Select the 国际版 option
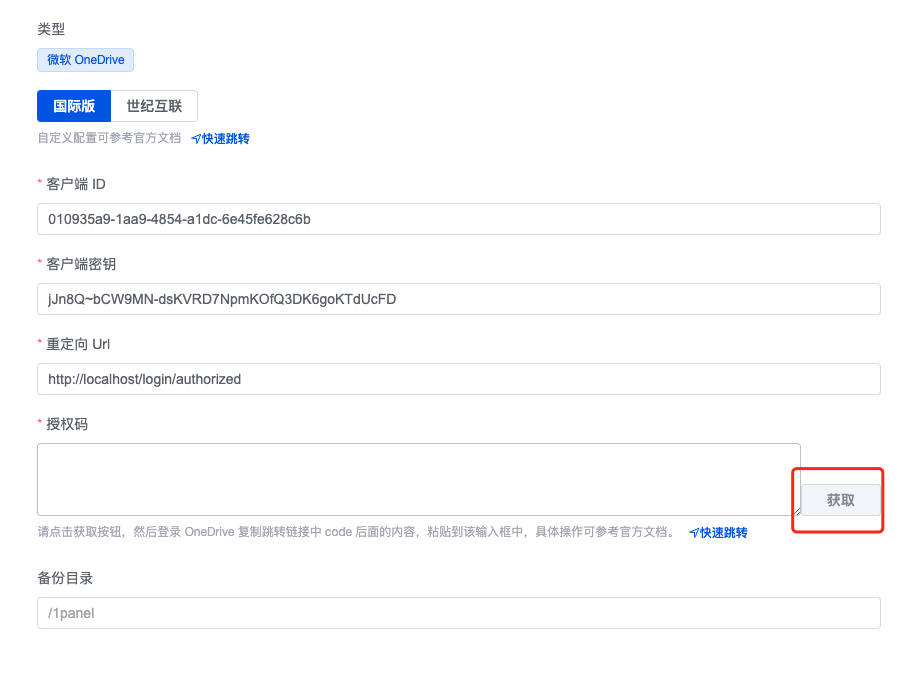Viewport: 922px width, 678px height. (74, 106)
